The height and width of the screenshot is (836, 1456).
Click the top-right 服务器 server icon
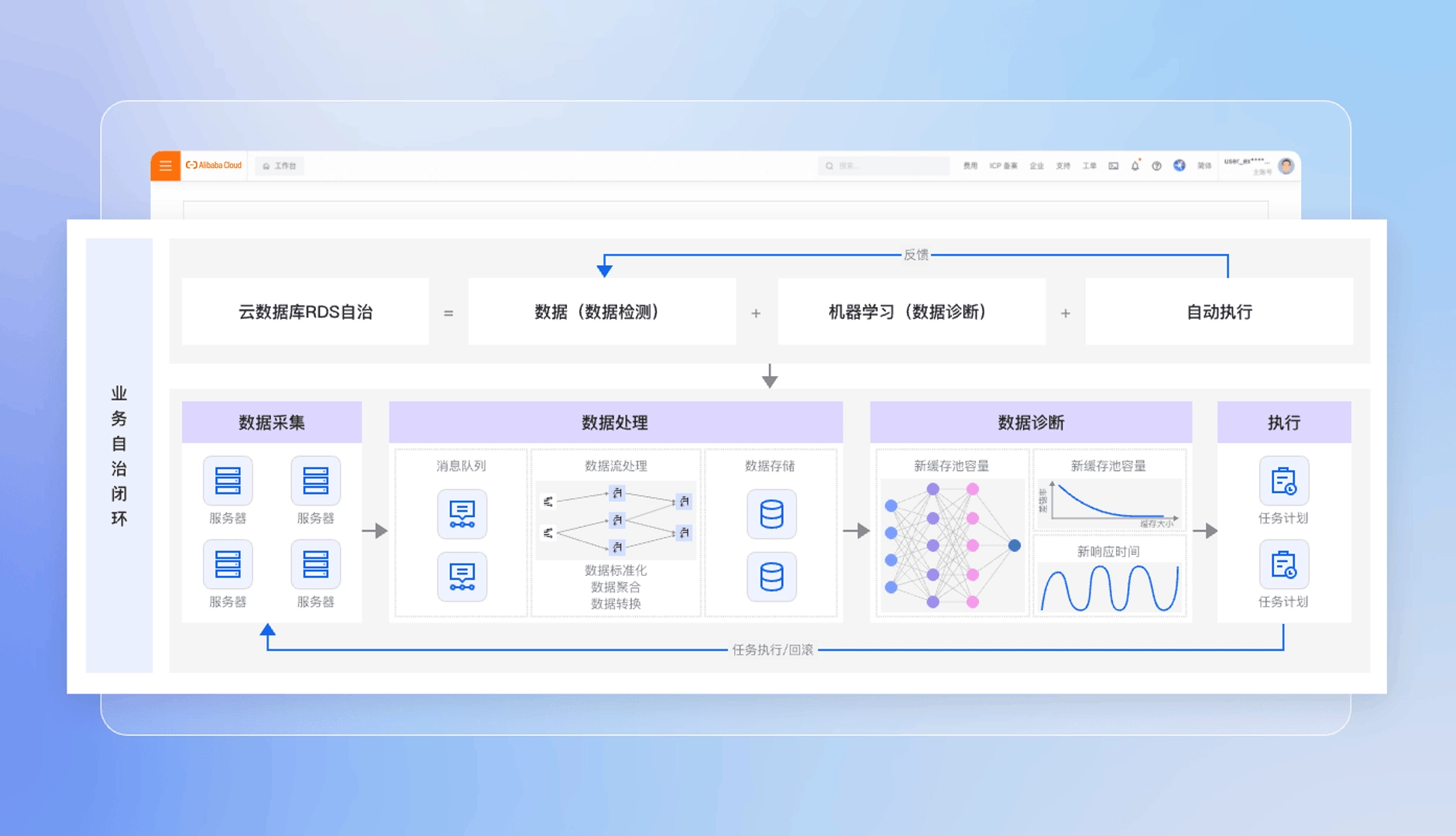point(316,481)
